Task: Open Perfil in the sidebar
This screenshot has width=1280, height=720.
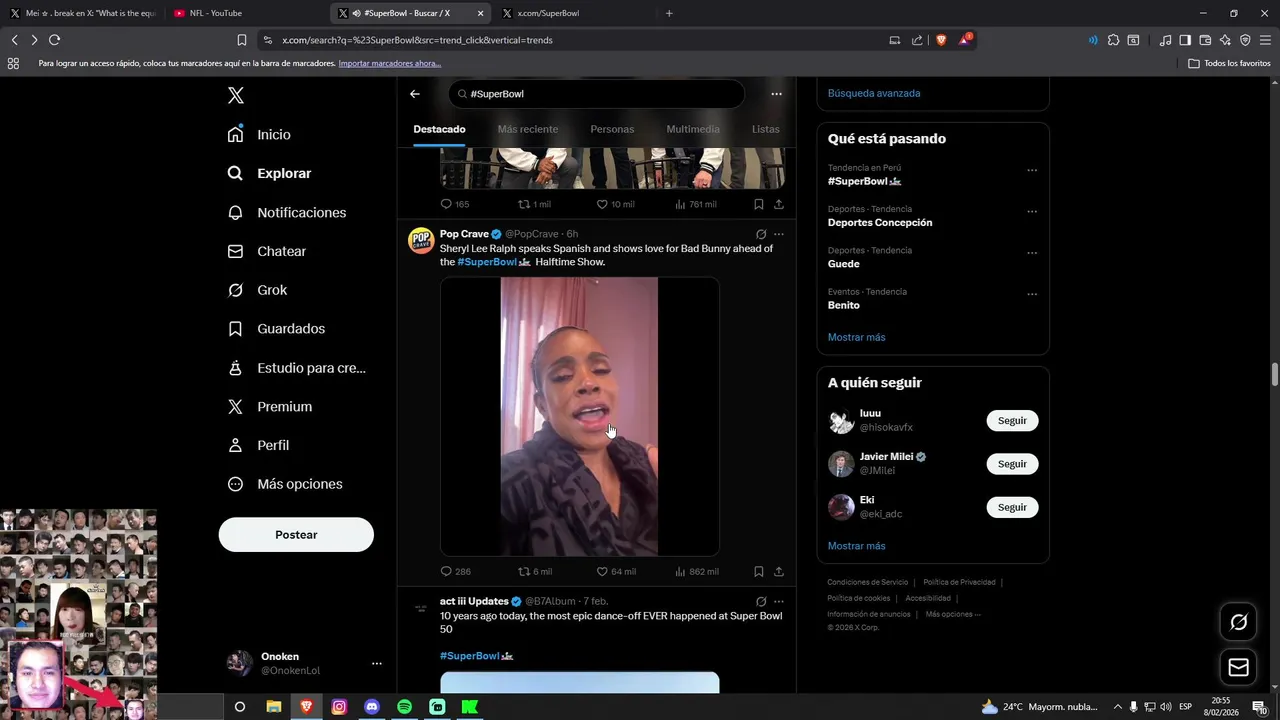Action: tap(258, 445)
